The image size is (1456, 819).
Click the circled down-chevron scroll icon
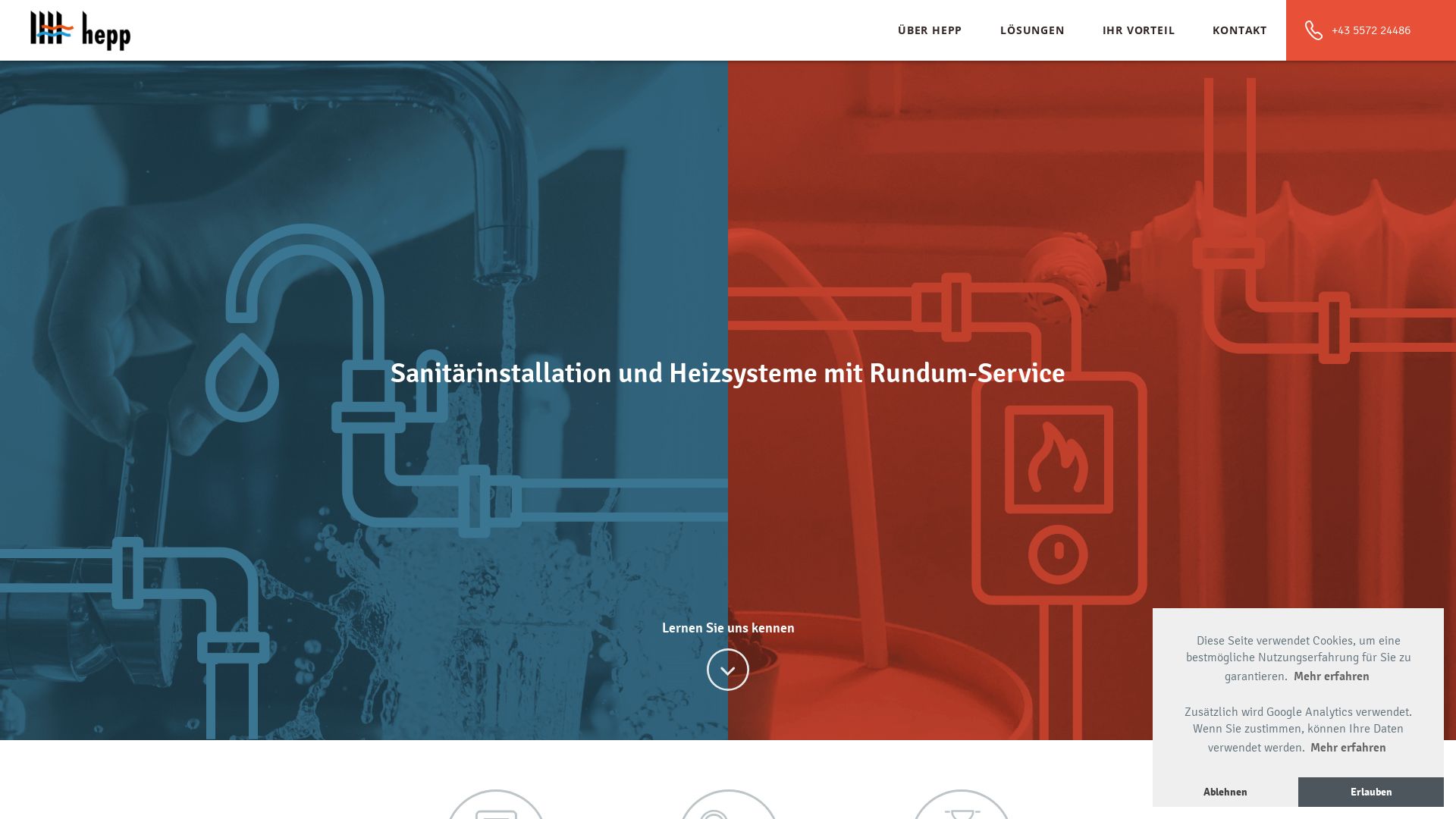point(728,670)
